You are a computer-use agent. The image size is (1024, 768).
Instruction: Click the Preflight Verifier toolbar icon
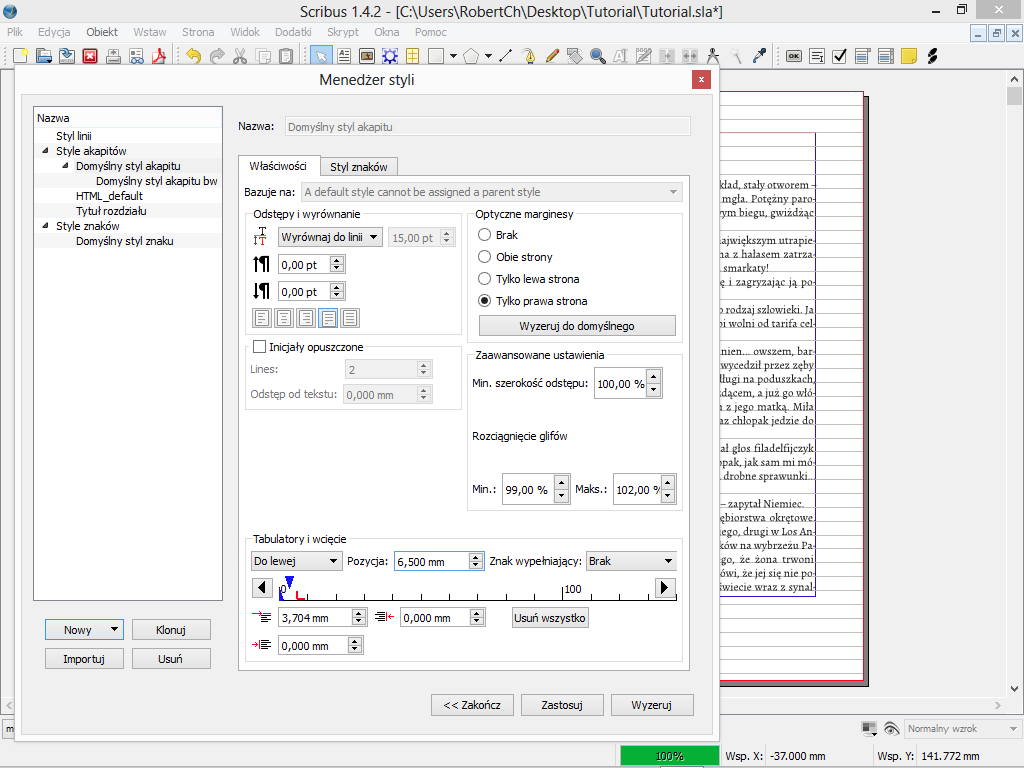pyautogui.click(x=134, y=56)
